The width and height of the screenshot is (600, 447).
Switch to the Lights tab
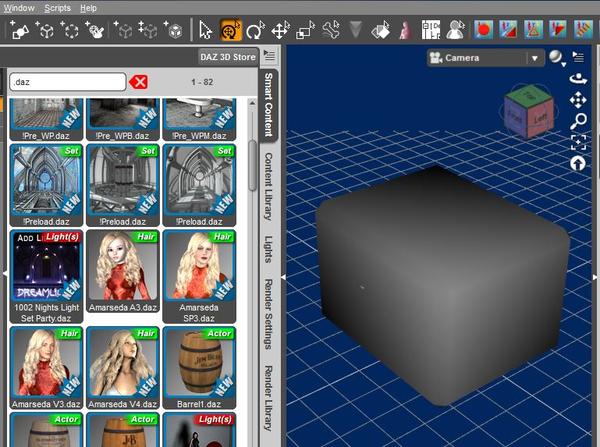[x=269, y=249]
